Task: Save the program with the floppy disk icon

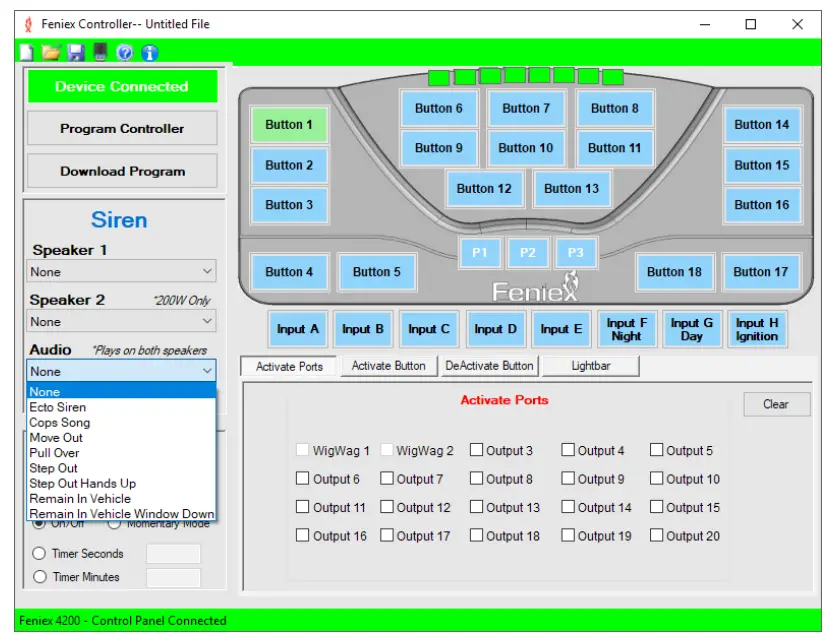Action: [x=76, y=52]
